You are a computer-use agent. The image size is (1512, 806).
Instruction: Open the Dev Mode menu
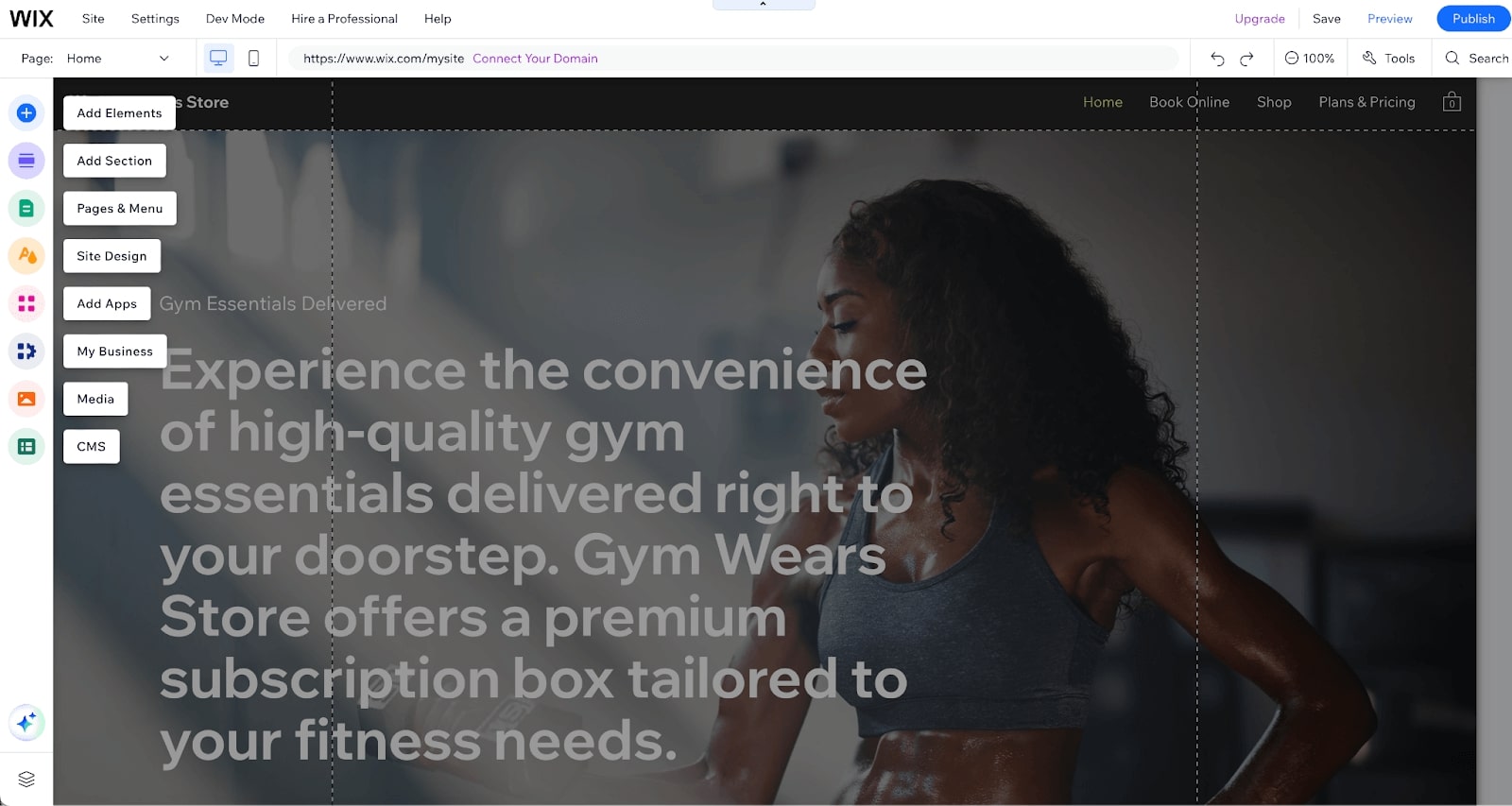(x=235, y=19)
